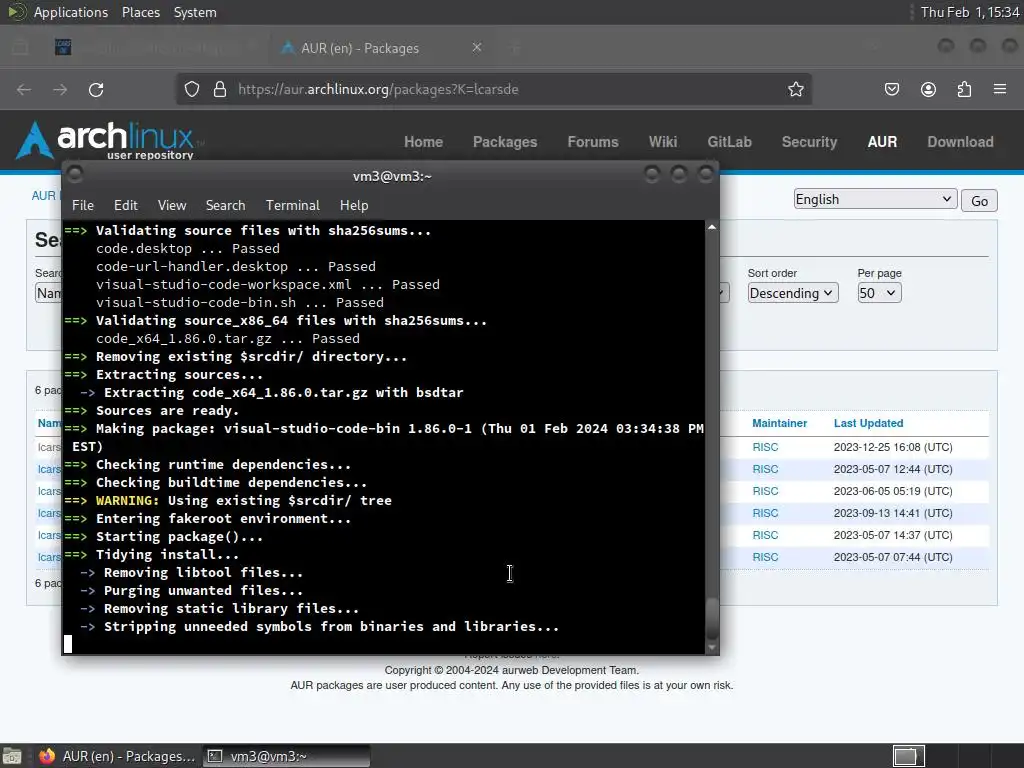Screen dimensions: 1024x768
Task: Click the workspace switcher in bottom panel
Action: pos(908,756)
